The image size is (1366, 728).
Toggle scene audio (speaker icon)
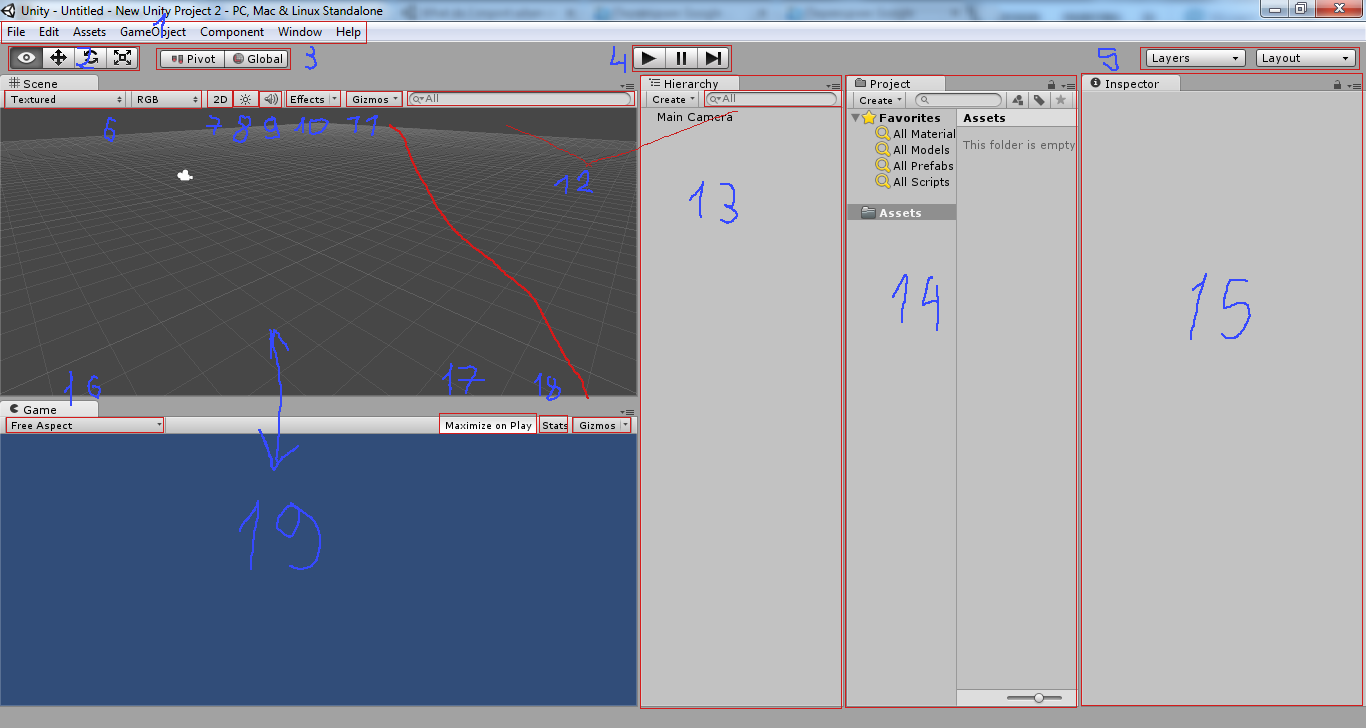pyautogui.click(x=270, y=99)
